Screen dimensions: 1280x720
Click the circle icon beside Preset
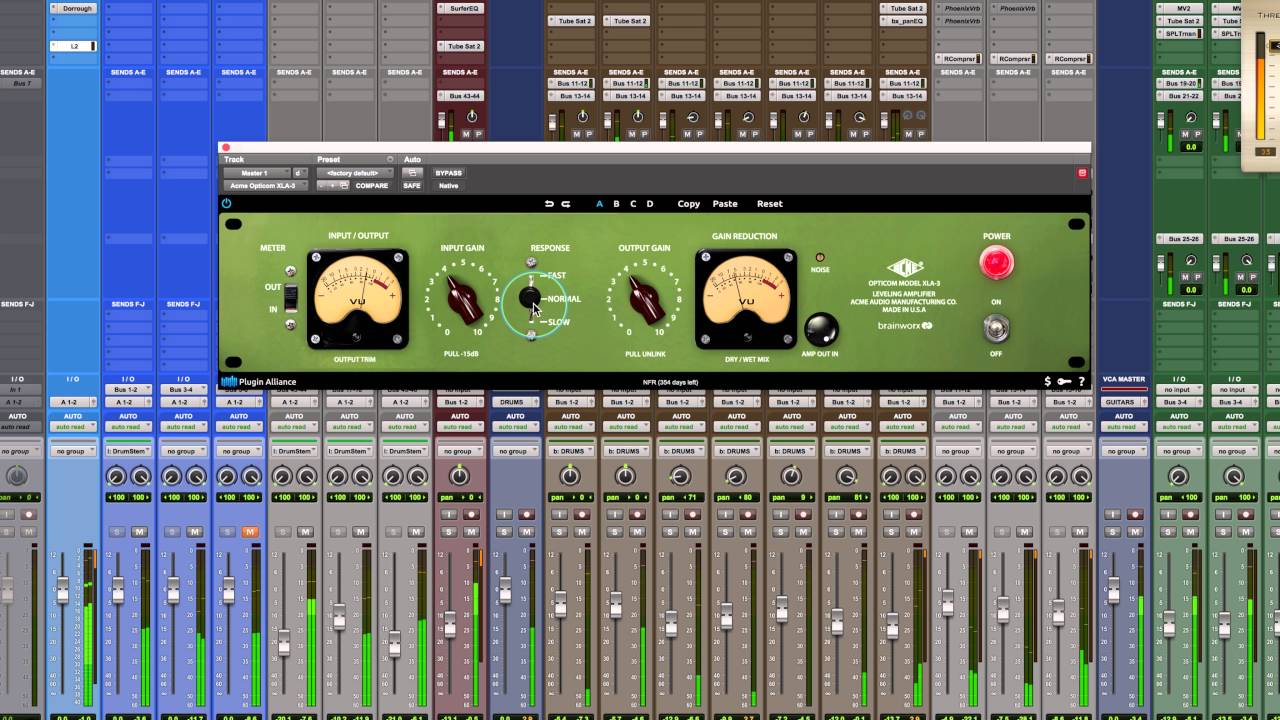click(390, 159)
